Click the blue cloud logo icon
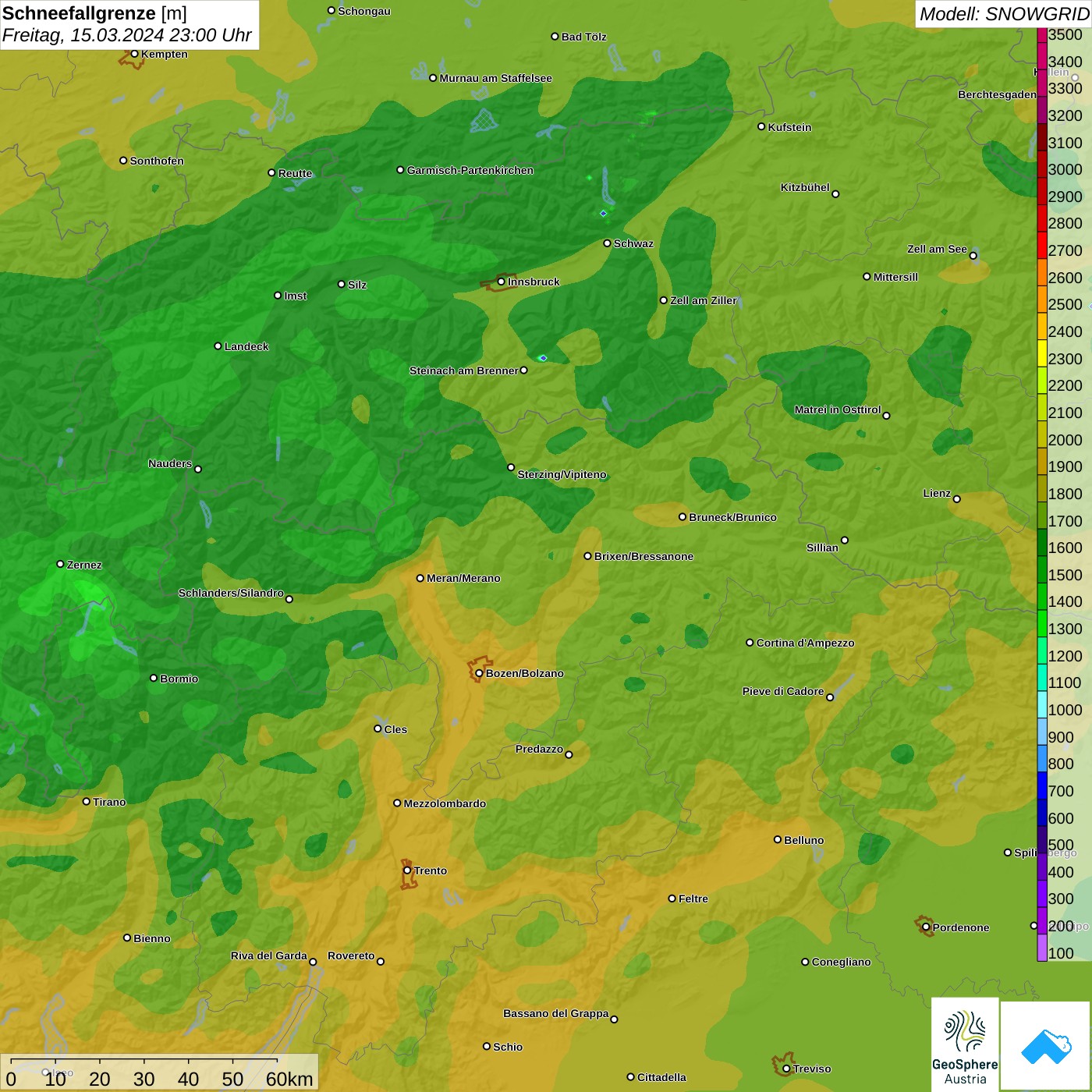 tap(1046, 1046)
